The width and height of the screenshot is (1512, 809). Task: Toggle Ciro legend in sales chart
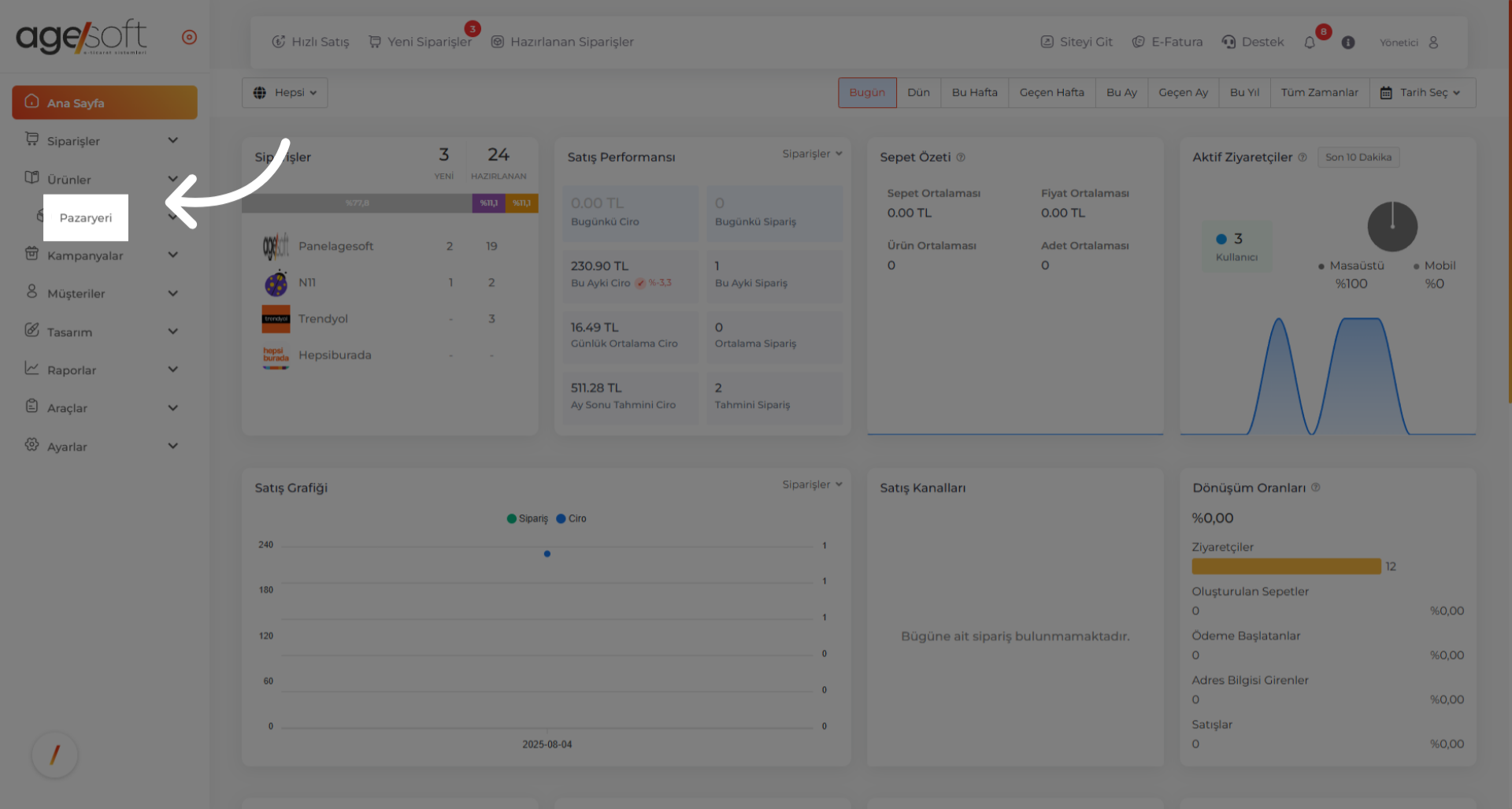[572, 518]
